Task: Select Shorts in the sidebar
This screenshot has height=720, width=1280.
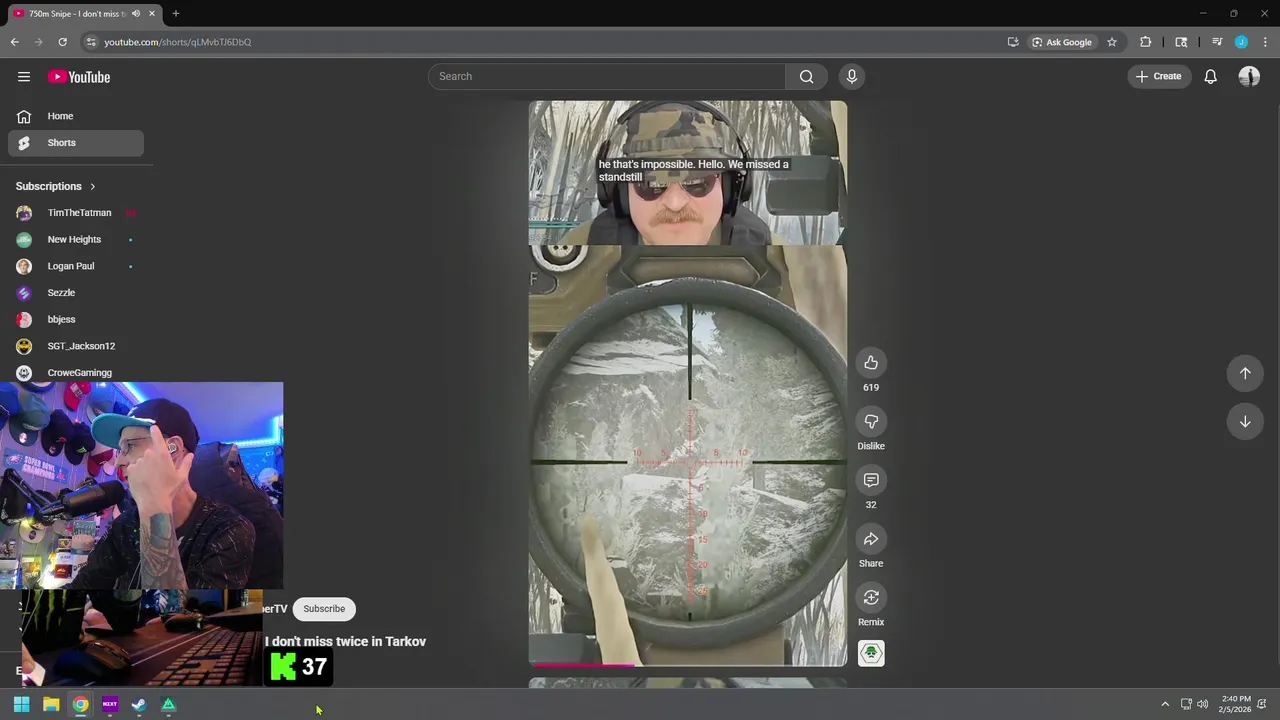Action: 76,143
